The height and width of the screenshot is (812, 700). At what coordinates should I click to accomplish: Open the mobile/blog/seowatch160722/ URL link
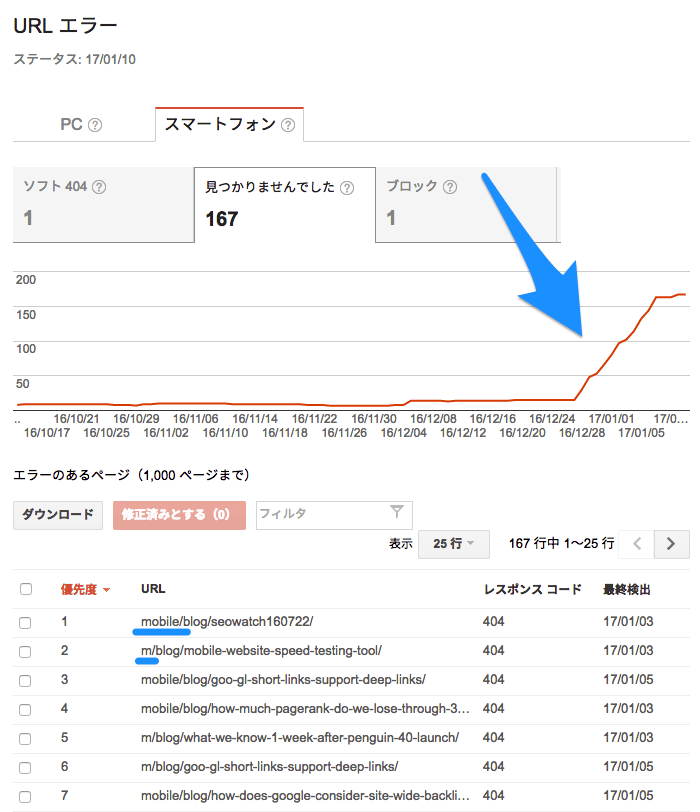tap(227, 622)
